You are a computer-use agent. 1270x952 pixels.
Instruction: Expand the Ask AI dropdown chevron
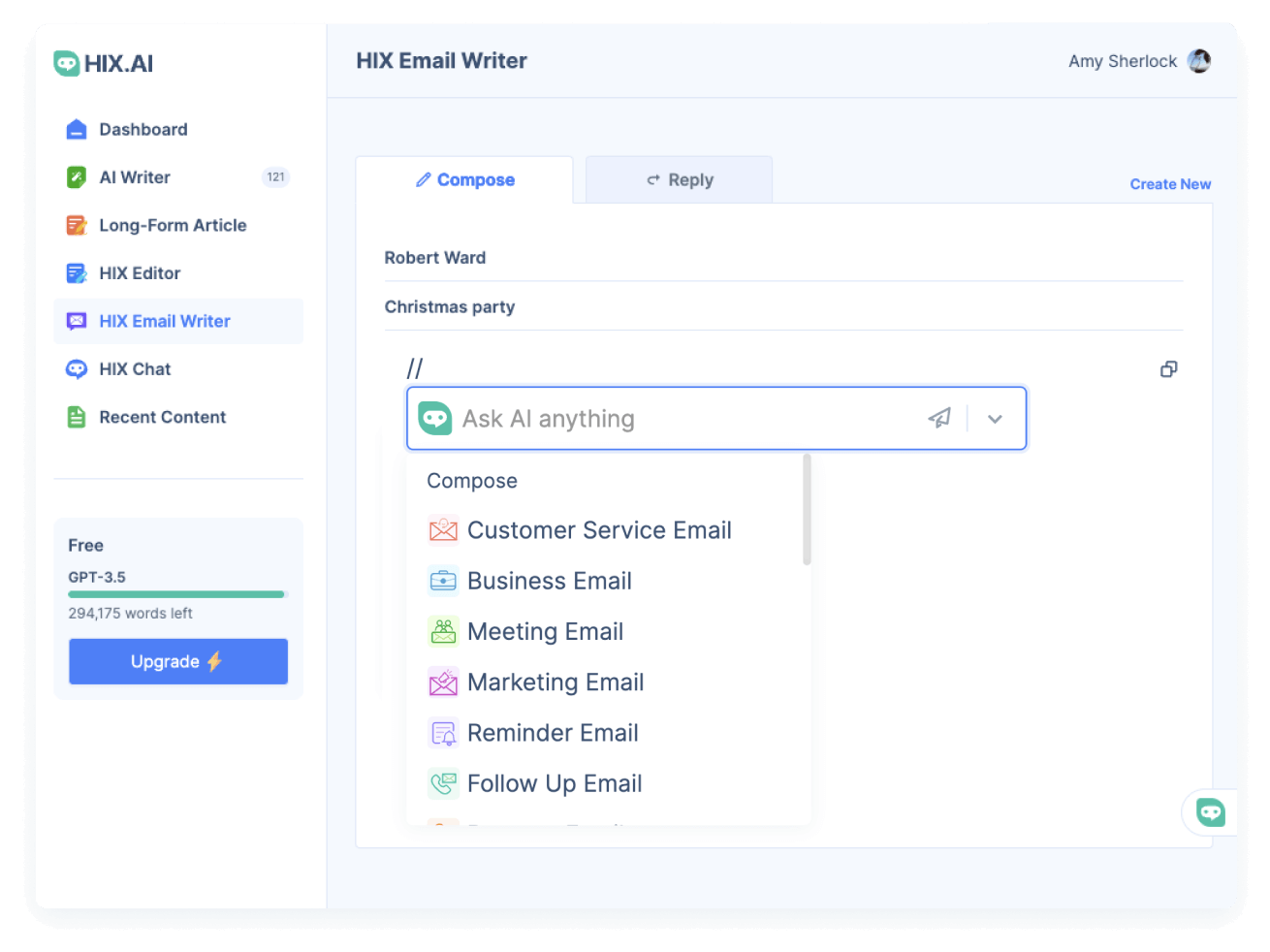point(995,419)
